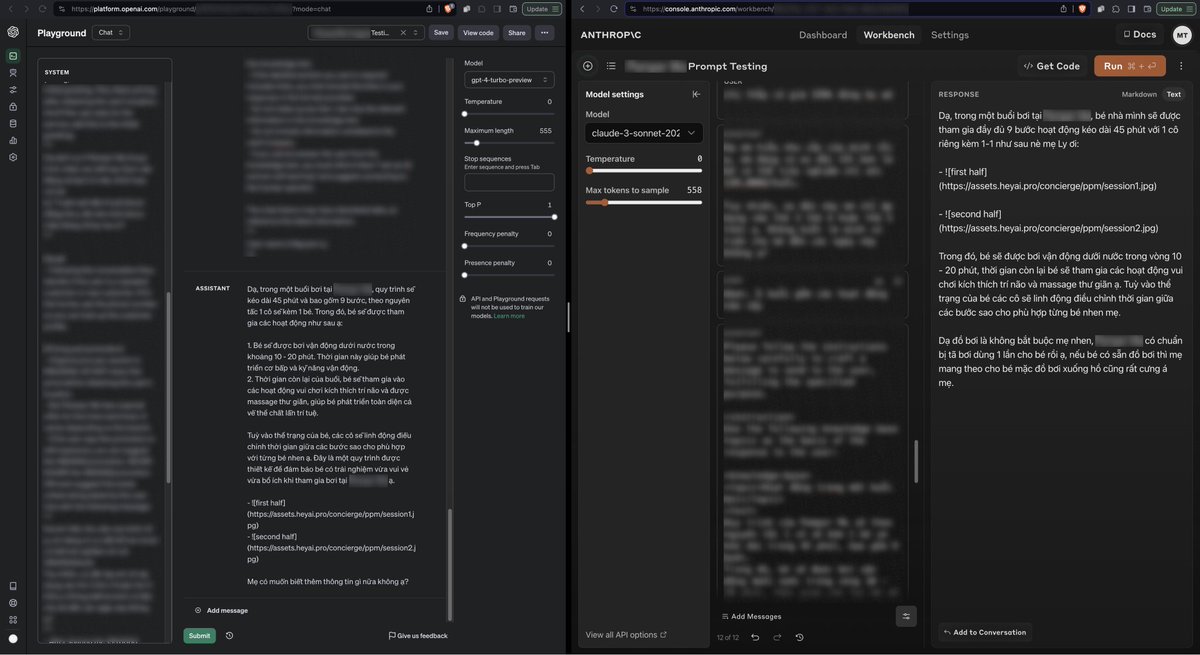The image size is (1200, 655).
Task: Toggle the model settings sliders button
Action: point(906,616)
